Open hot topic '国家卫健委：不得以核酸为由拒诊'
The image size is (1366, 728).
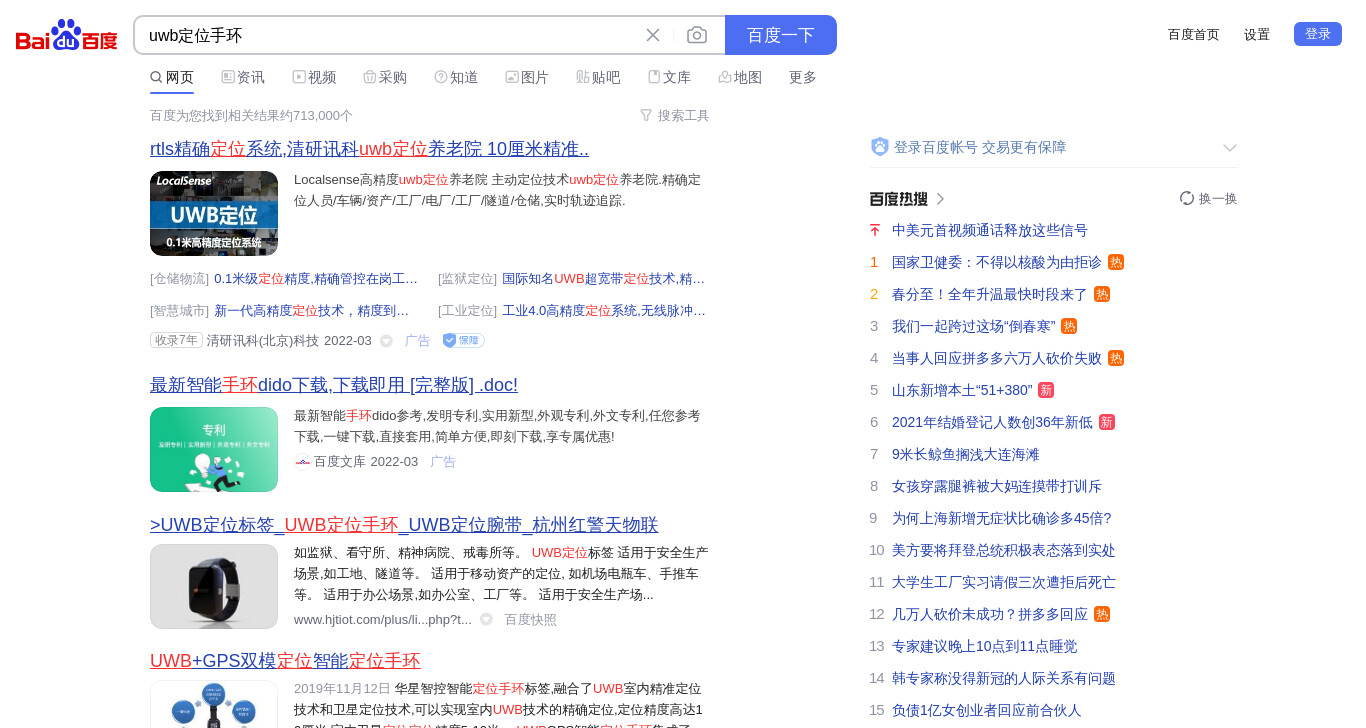pyautogui.click(x=997, y=262)
